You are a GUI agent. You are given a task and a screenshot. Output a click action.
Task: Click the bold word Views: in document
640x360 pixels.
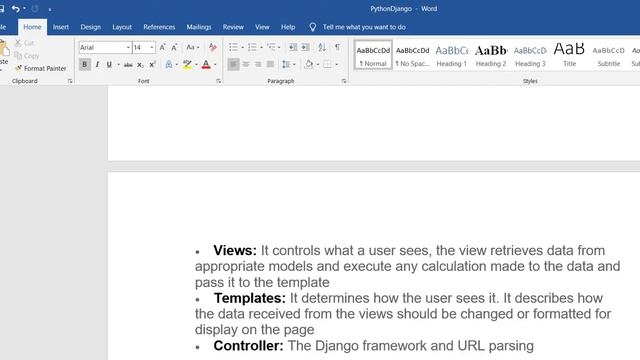(x=235, y=250)
